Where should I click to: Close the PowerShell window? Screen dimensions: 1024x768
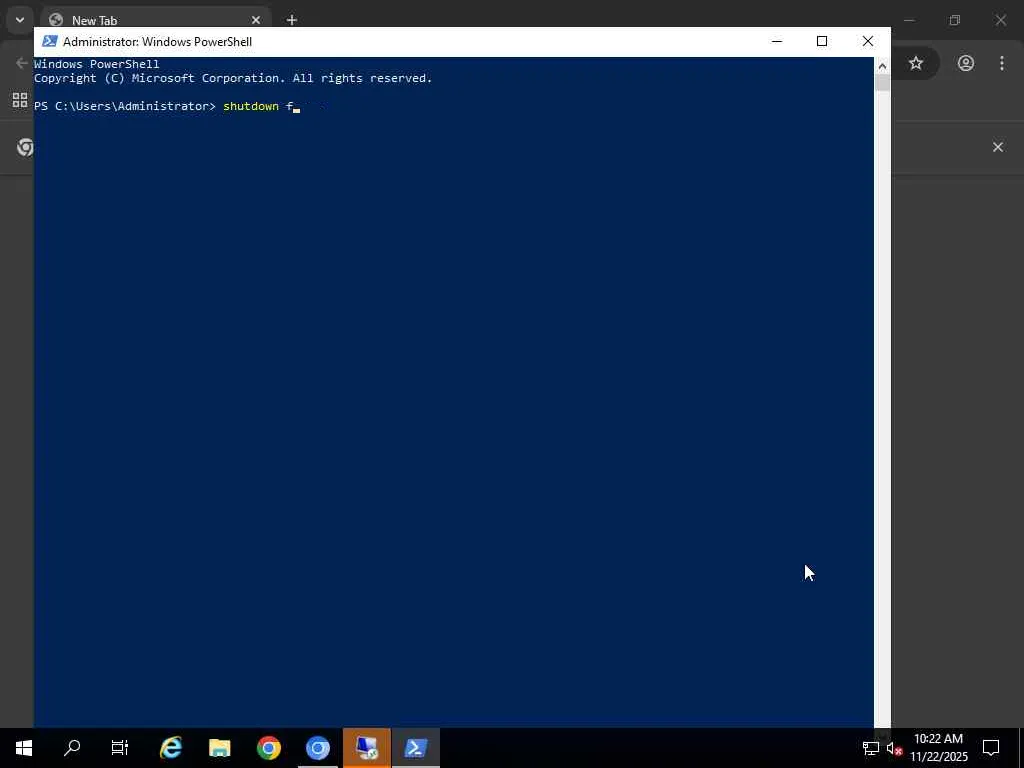coord(868,41)
